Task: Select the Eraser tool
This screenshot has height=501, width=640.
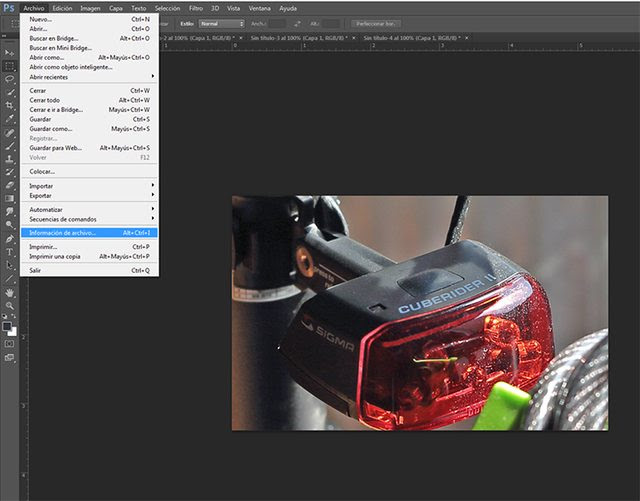Action: click(x=9, y=185)
